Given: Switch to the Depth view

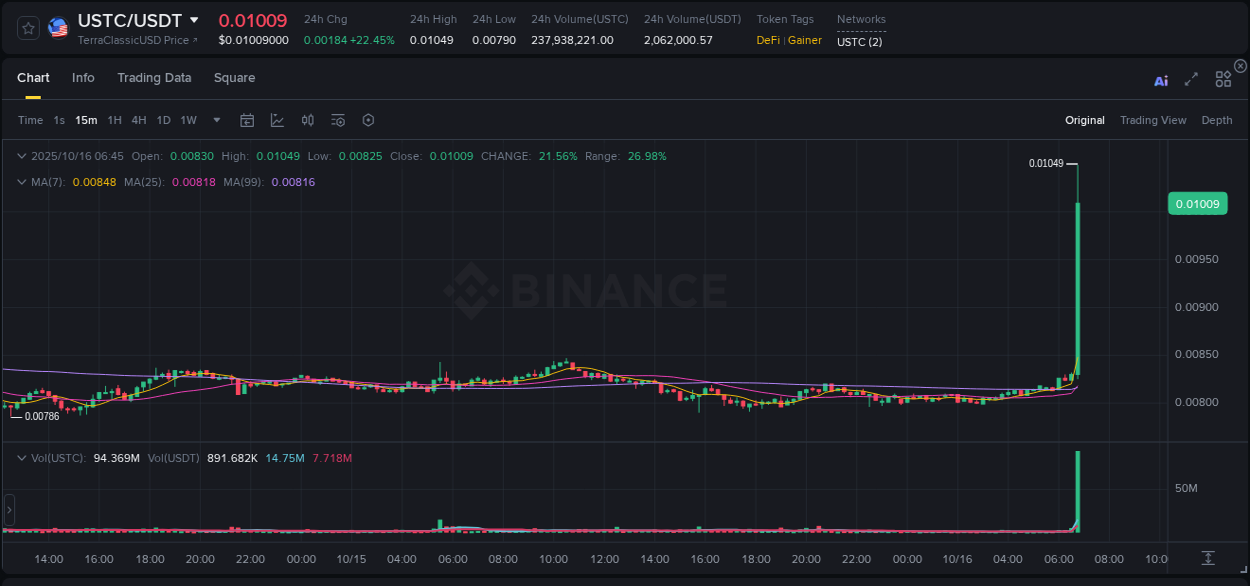Looking at the screenshot, I should [x=1216, y=120].
